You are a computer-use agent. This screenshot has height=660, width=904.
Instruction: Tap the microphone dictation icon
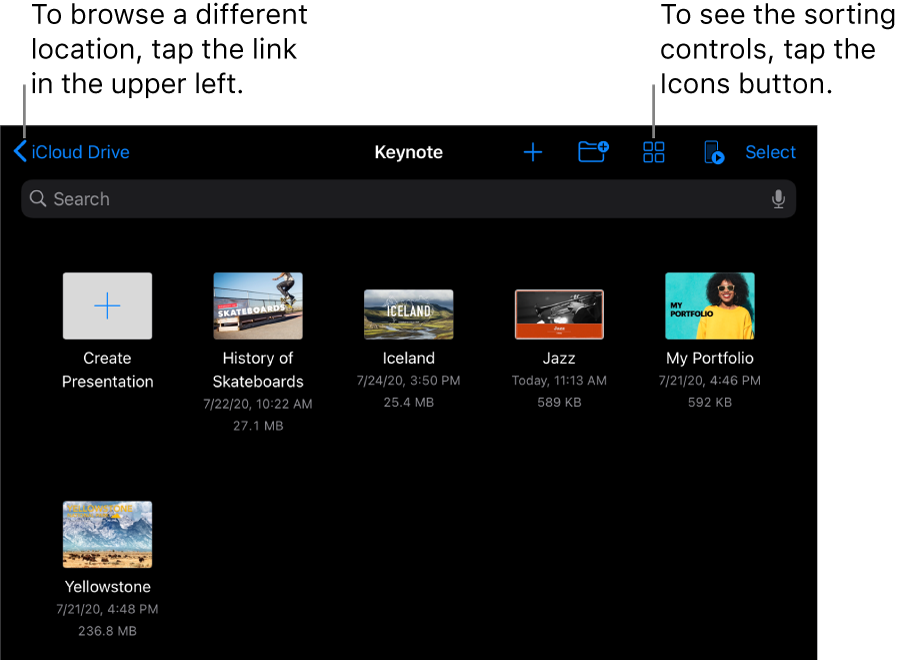pyautogui.click(x=778, y=199)
